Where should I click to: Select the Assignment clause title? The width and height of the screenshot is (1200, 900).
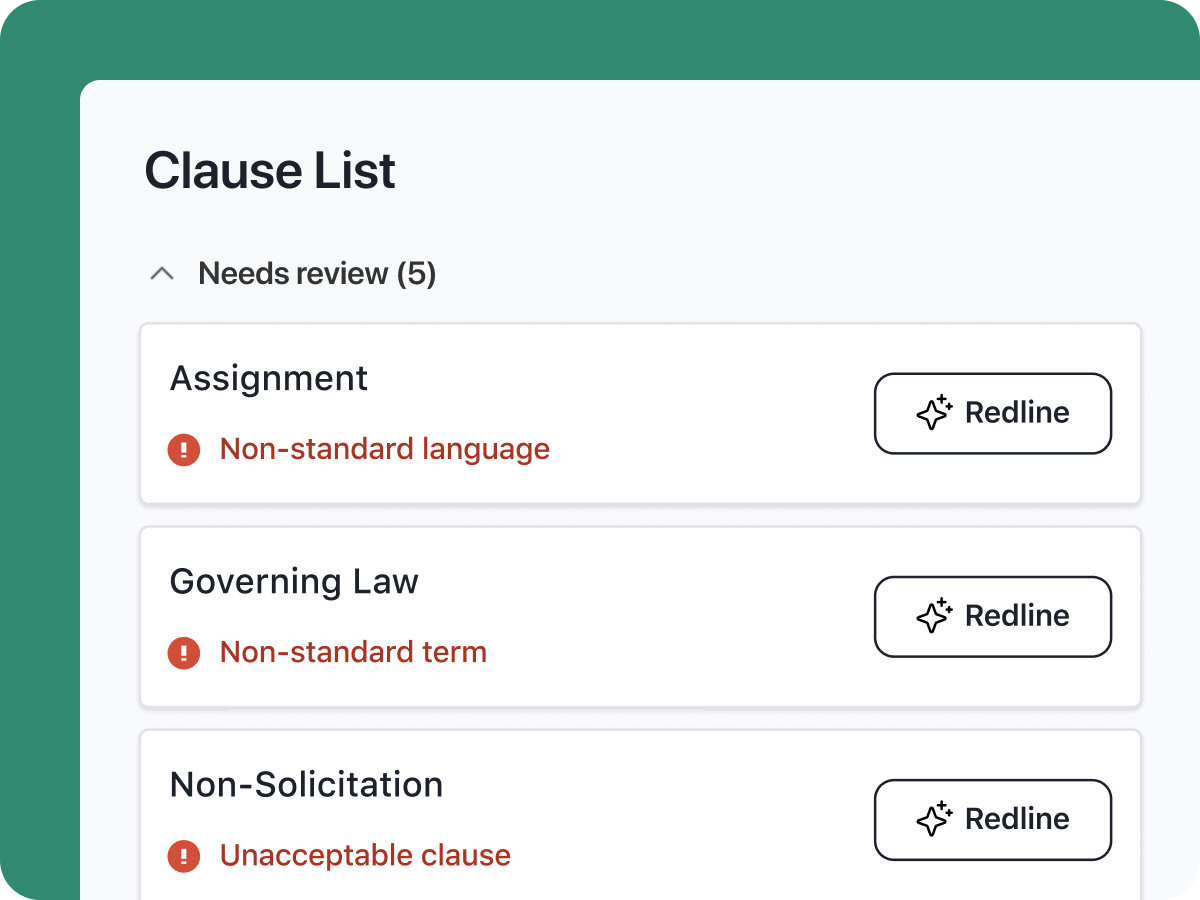pyautogui.click(x=269, y=378)
